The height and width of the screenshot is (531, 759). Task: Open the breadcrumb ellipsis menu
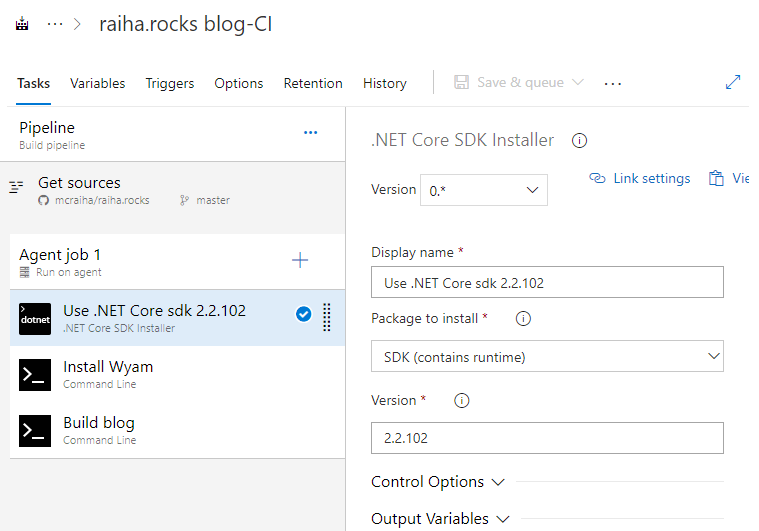click(x=55, y=24)
